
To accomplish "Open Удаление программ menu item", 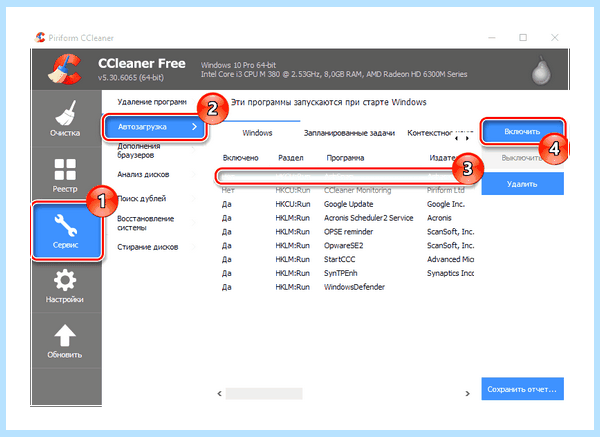I will coord(152,102).
